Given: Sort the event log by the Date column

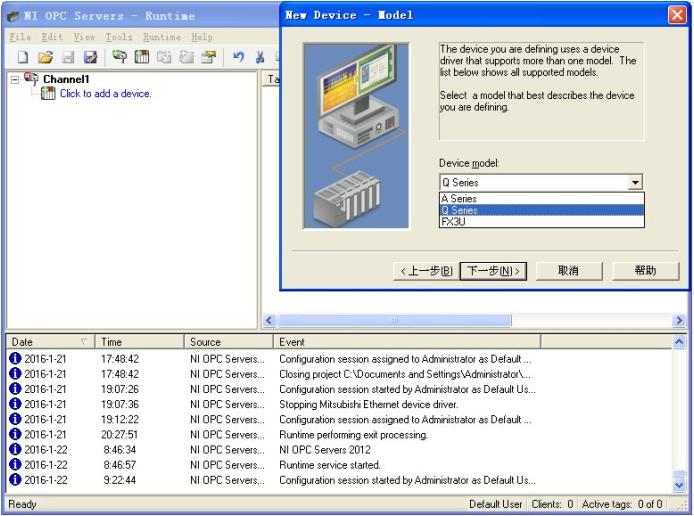Looking at the screenshot, I should [50, 342].
